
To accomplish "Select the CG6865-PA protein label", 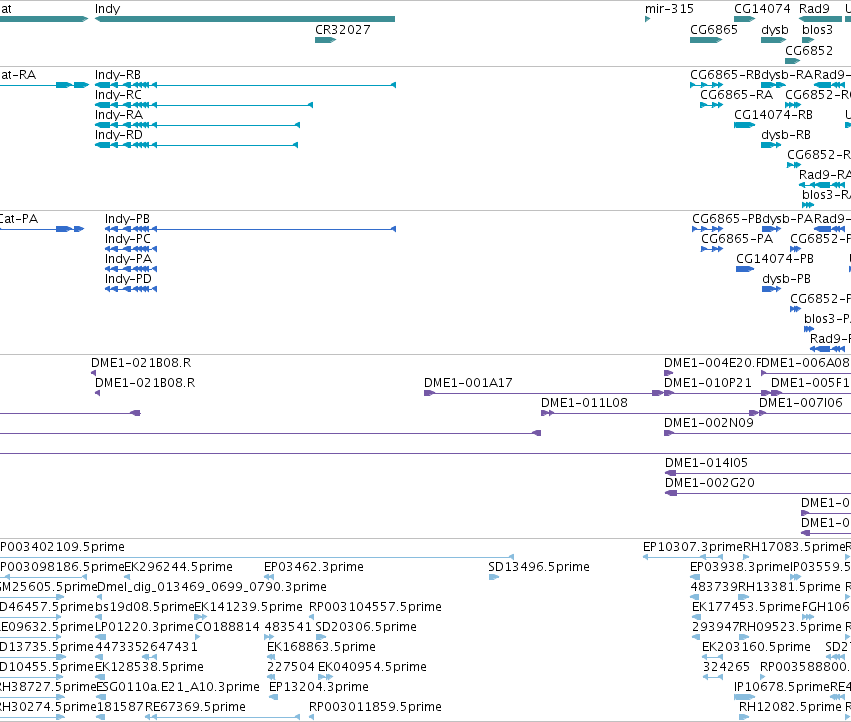I will point(737,239).
